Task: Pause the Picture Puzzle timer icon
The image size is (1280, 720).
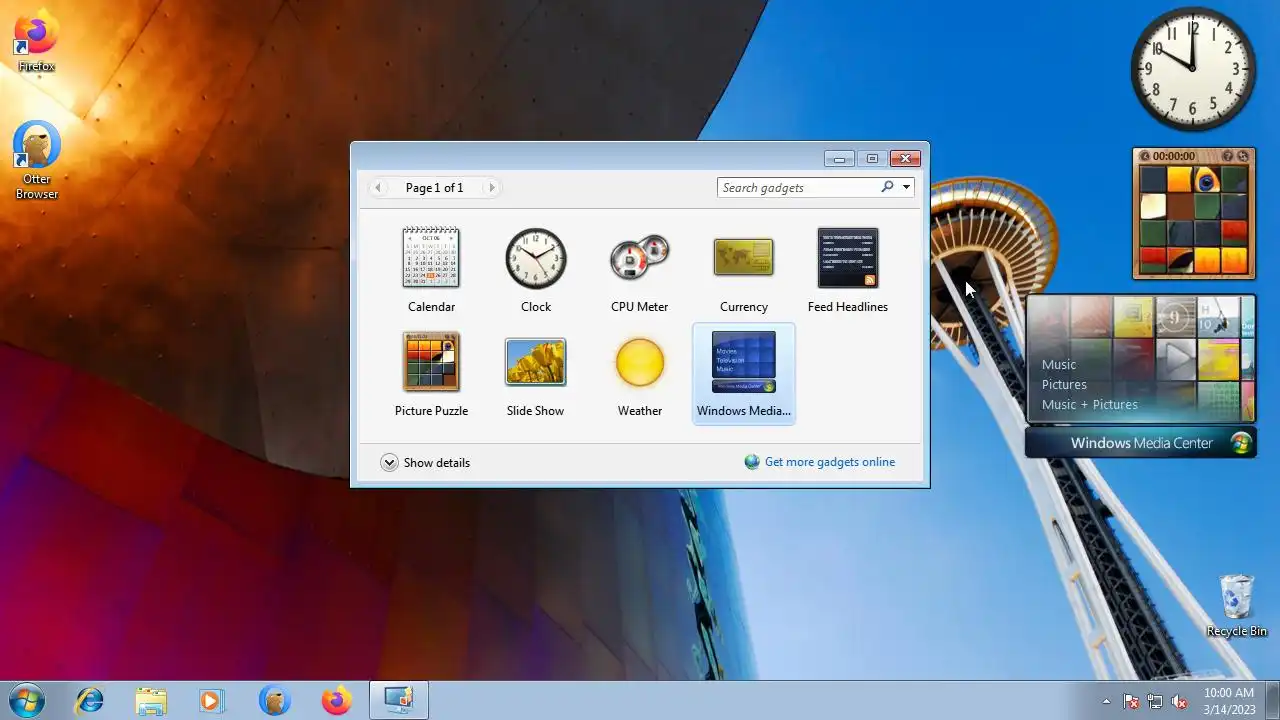Action: pyautogui.click(x=1144, y=156)
